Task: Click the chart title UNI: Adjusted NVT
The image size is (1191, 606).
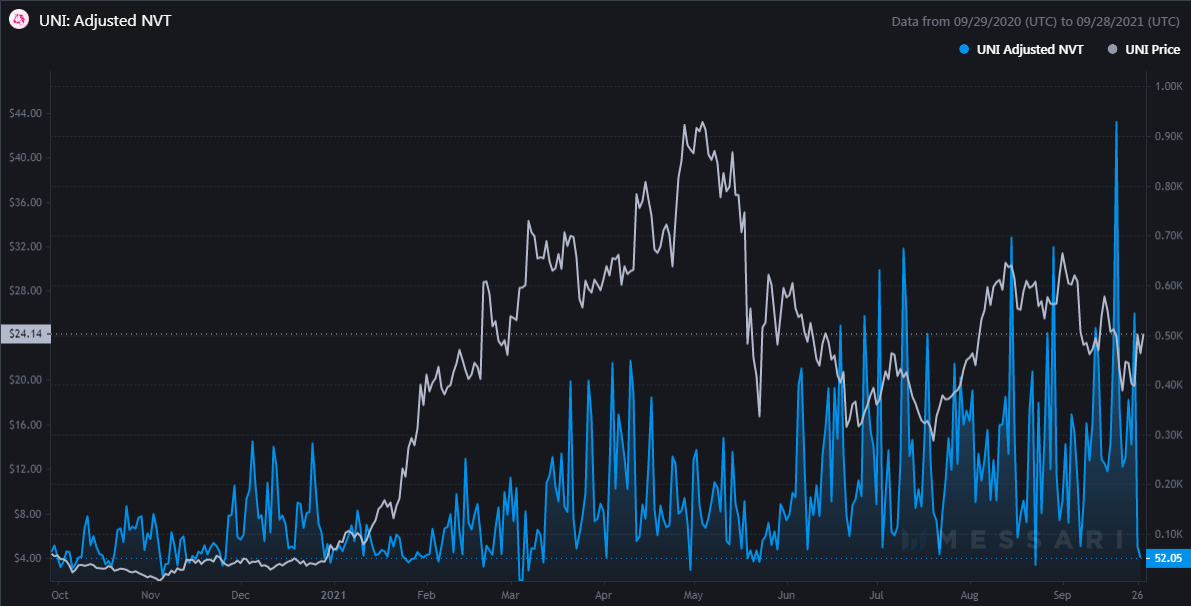Action: pos(105,21)
